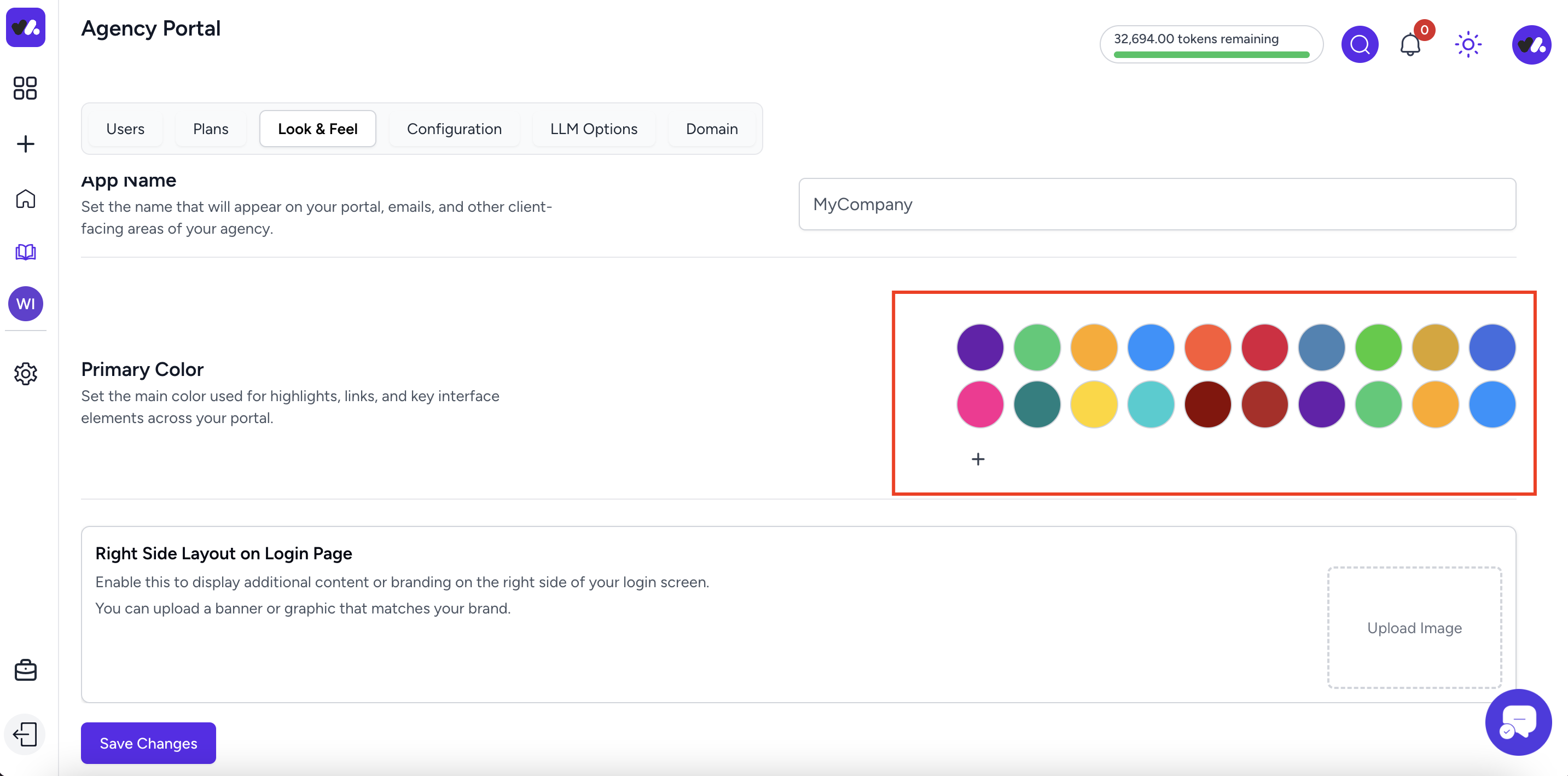The height and width of the screenshot is (776, 1568).
Task: Click the Primary Color heading
Action: 142,369
